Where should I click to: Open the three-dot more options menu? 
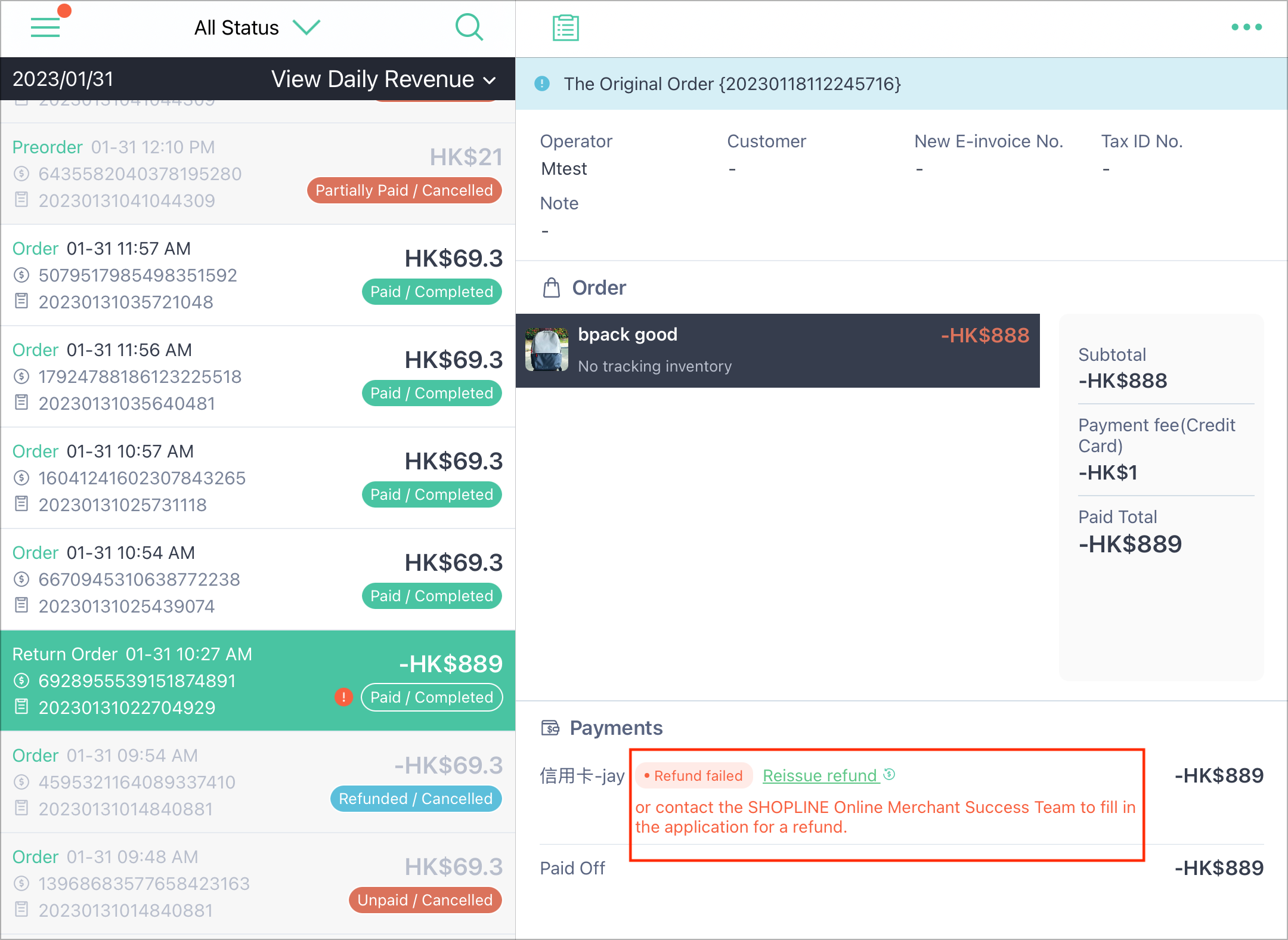1246,27
